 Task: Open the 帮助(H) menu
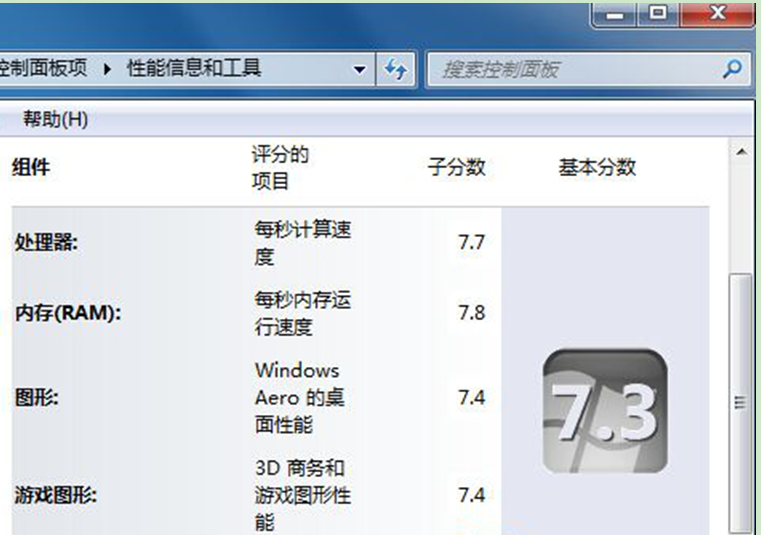55,119
